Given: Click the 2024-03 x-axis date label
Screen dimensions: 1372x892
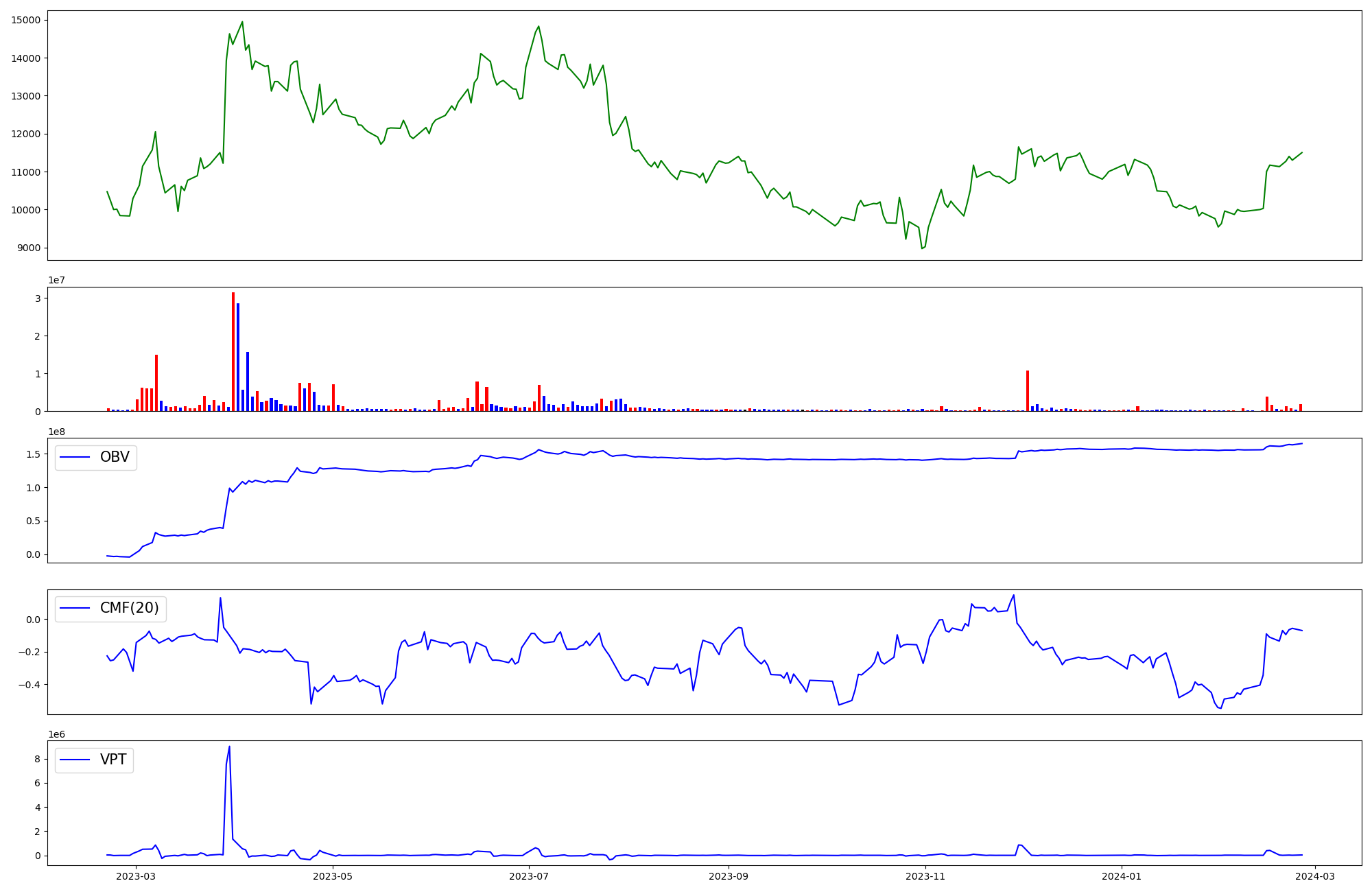Looking at the screenshot, I should (1315, 876).
